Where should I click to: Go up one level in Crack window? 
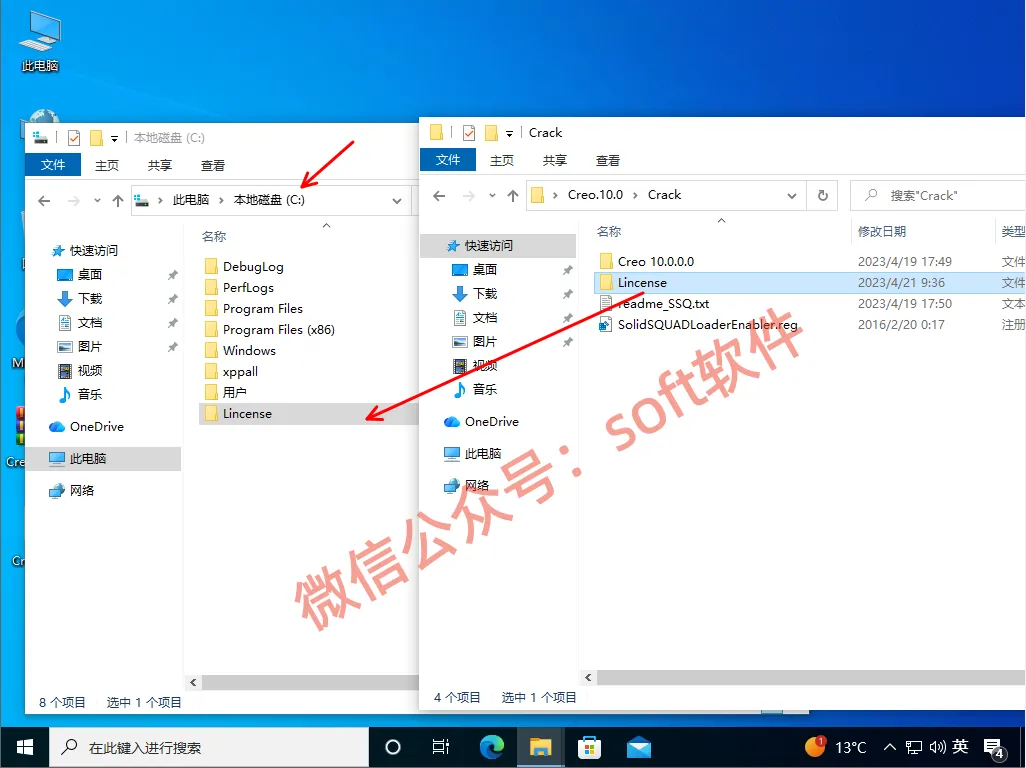point(513,196)
